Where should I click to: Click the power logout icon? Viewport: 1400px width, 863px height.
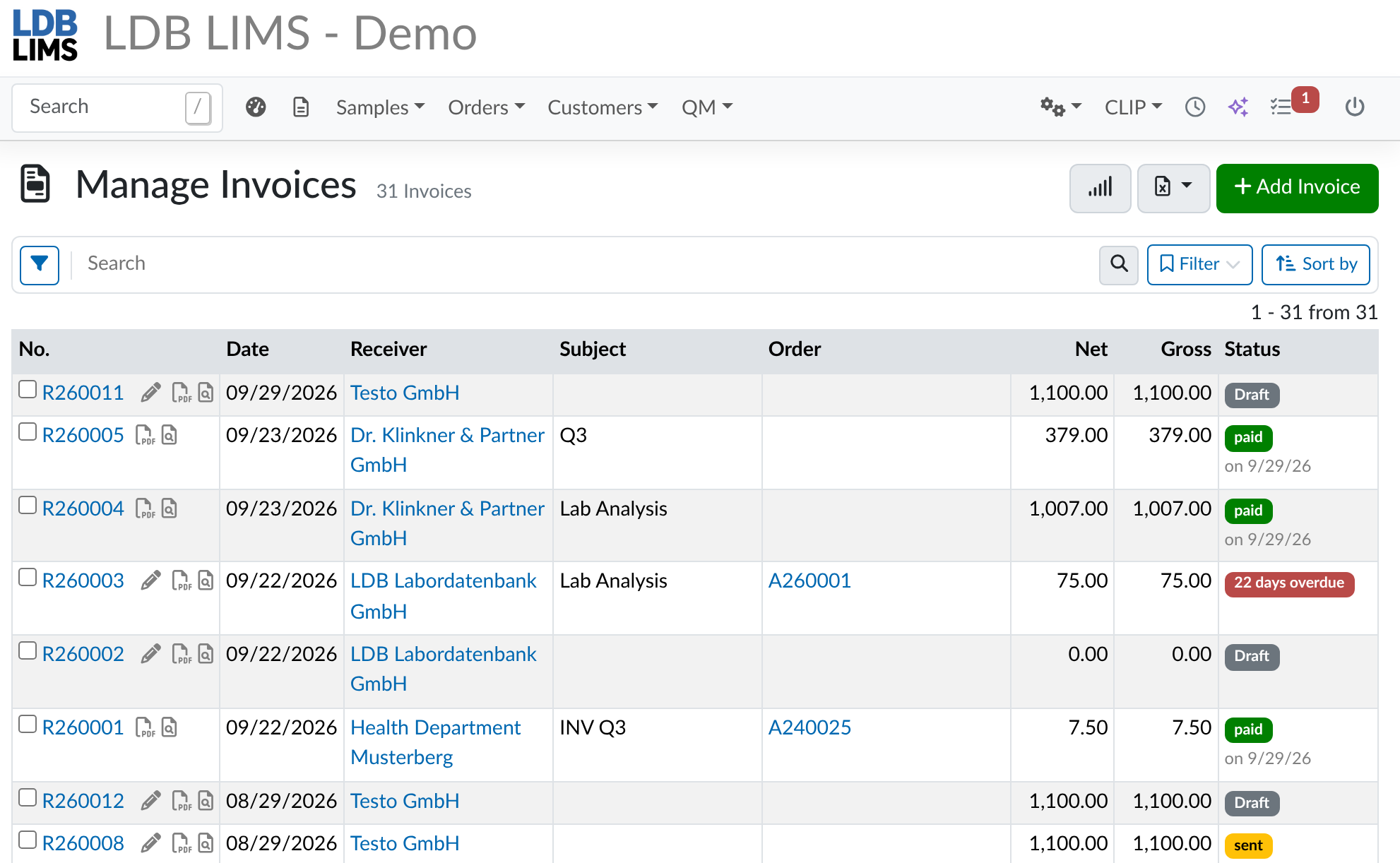(x=1355, y=107)
